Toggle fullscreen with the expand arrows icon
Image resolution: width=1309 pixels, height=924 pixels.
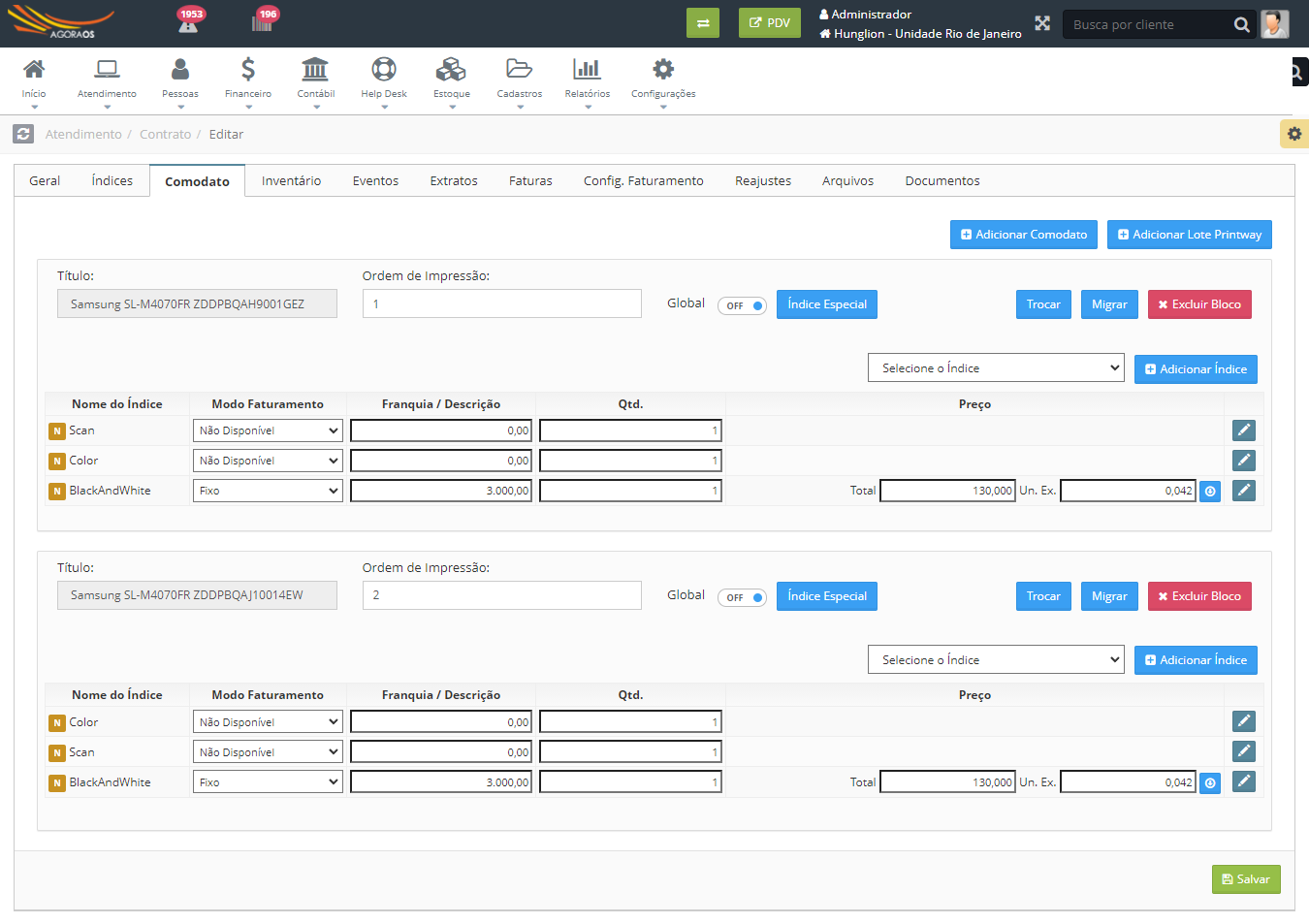pos(1042,23)
